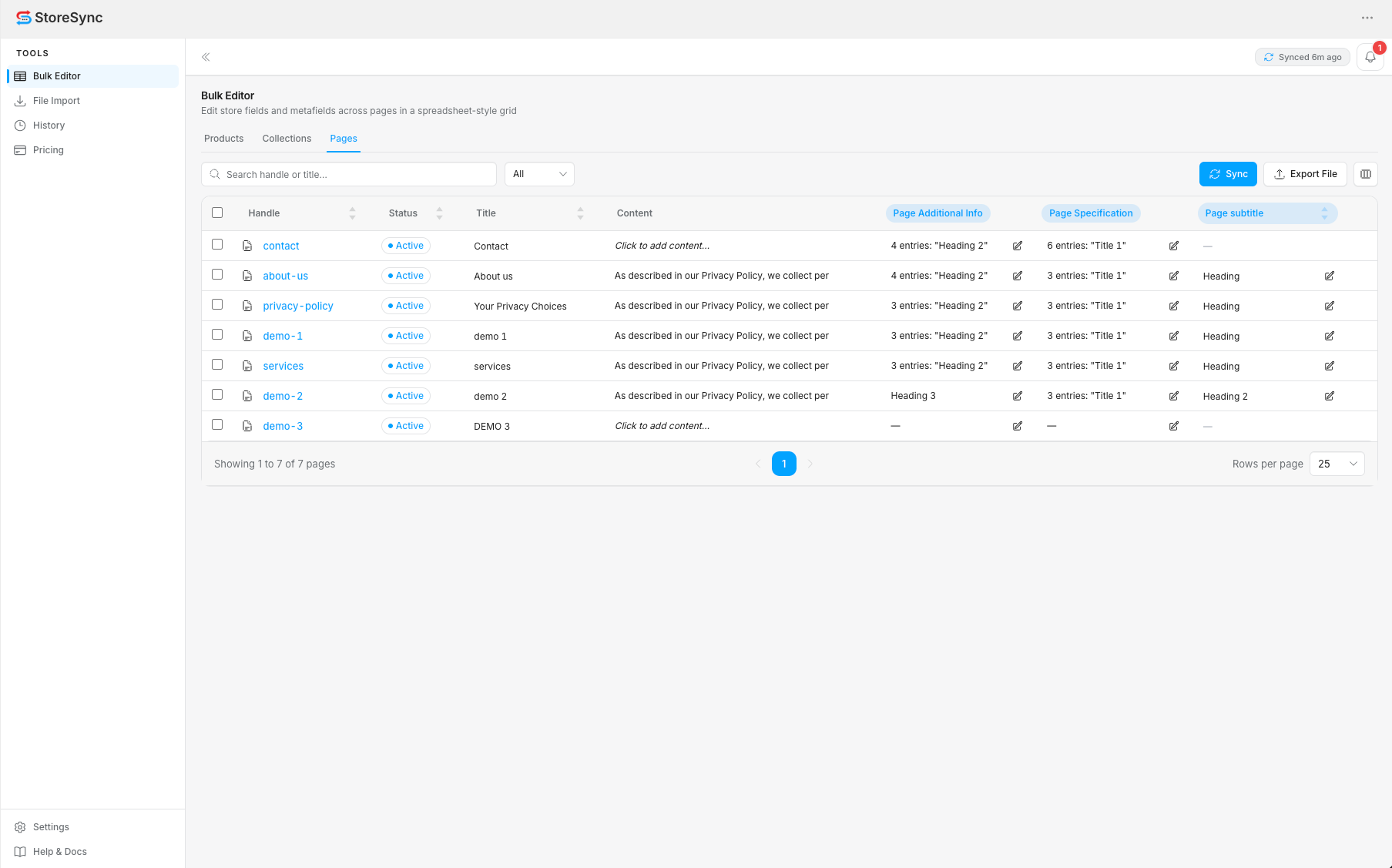This screenshot has height=868, width=1392.
Task: Check the demo-1 row checkbox
Action: [217, 334]
